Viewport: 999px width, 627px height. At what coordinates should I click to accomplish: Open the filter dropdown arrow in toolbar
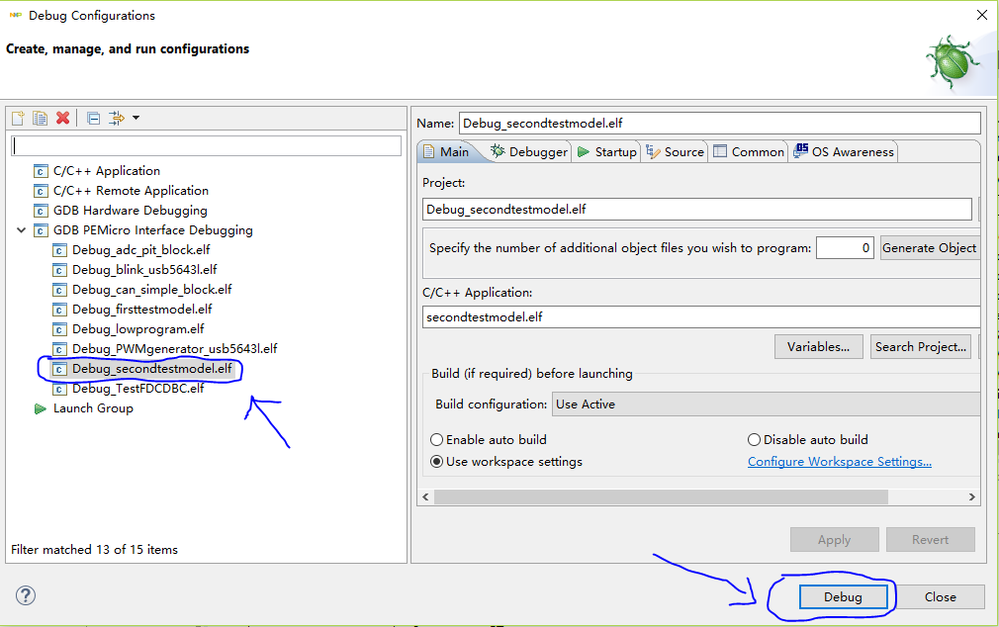click(136, 118)
